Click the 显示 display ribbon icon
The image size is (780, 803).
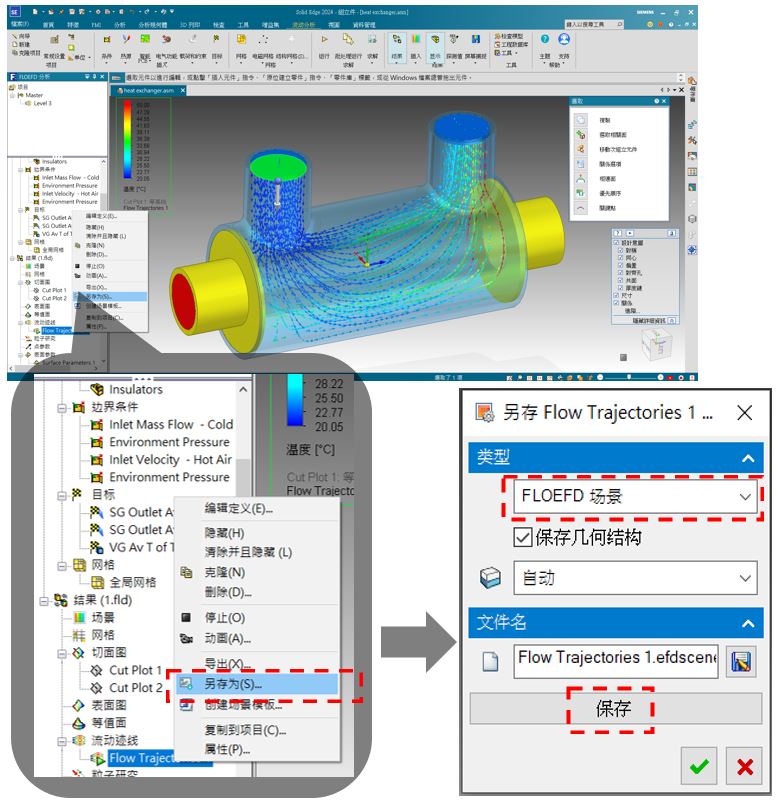pyautogui.click(x=435, y=39)
